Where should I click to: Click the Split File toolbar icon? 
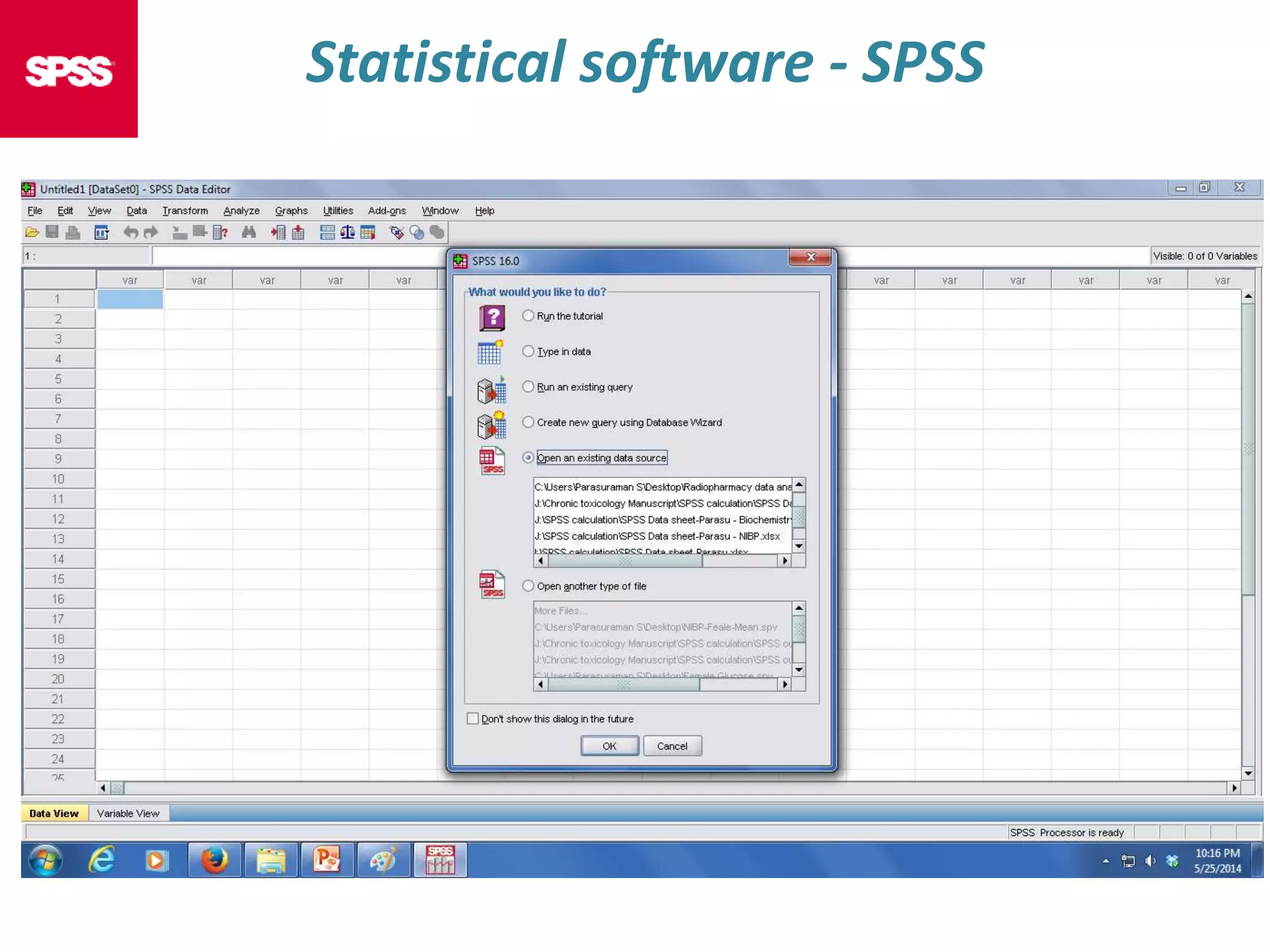pyautogui.click(x=327, y=232)
